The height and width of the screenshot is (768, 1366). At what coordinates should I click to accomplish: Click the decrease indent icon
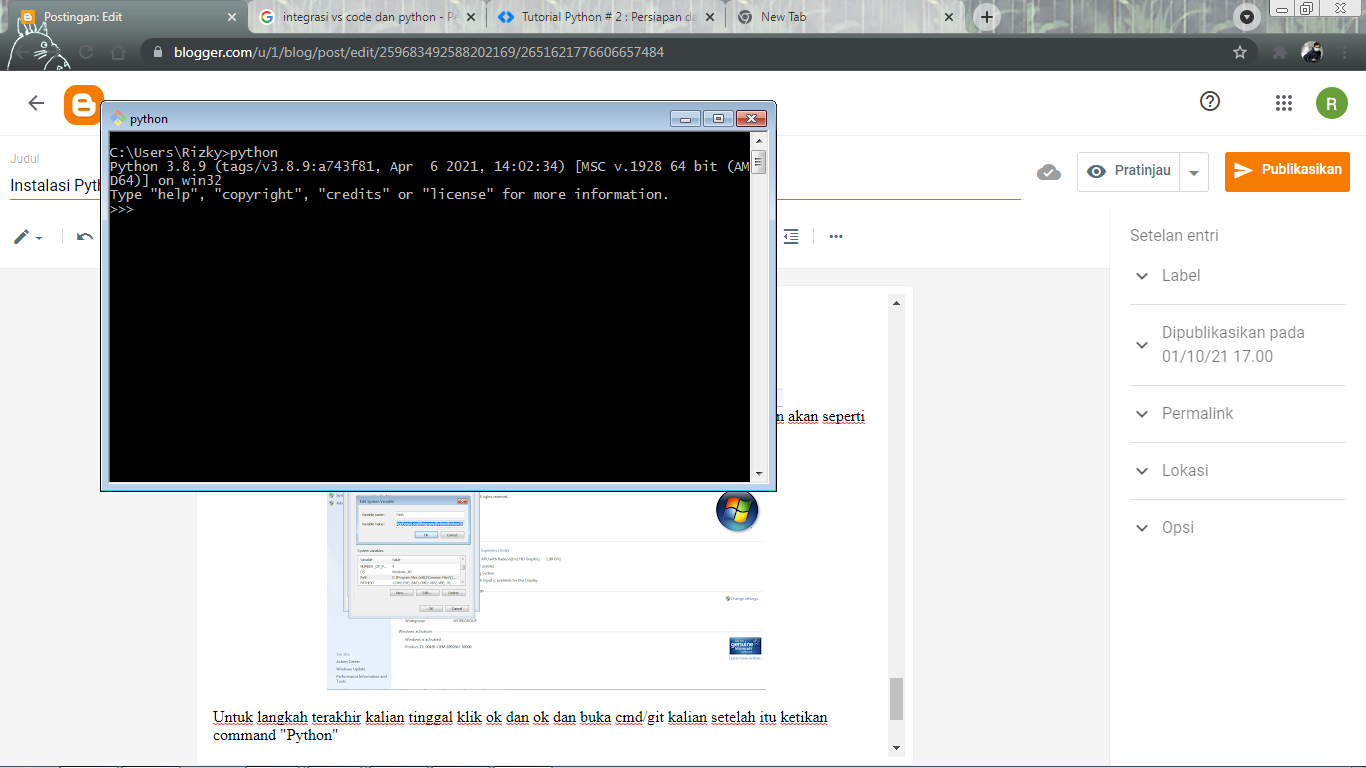pos(791,237)
